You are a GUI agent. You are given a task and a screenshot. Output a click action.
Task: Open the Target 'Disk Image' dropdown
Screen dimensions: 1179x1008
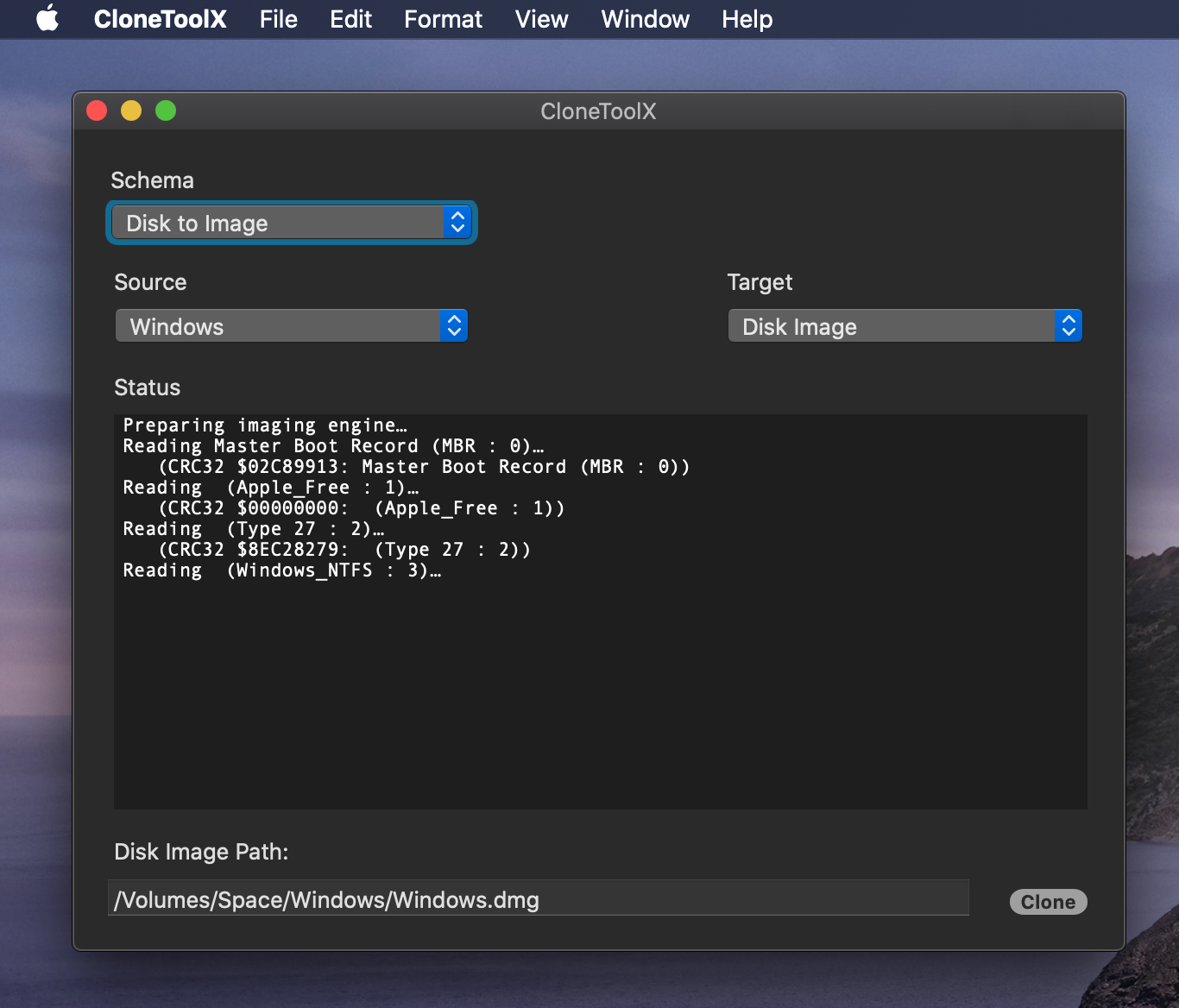(905, 326)
